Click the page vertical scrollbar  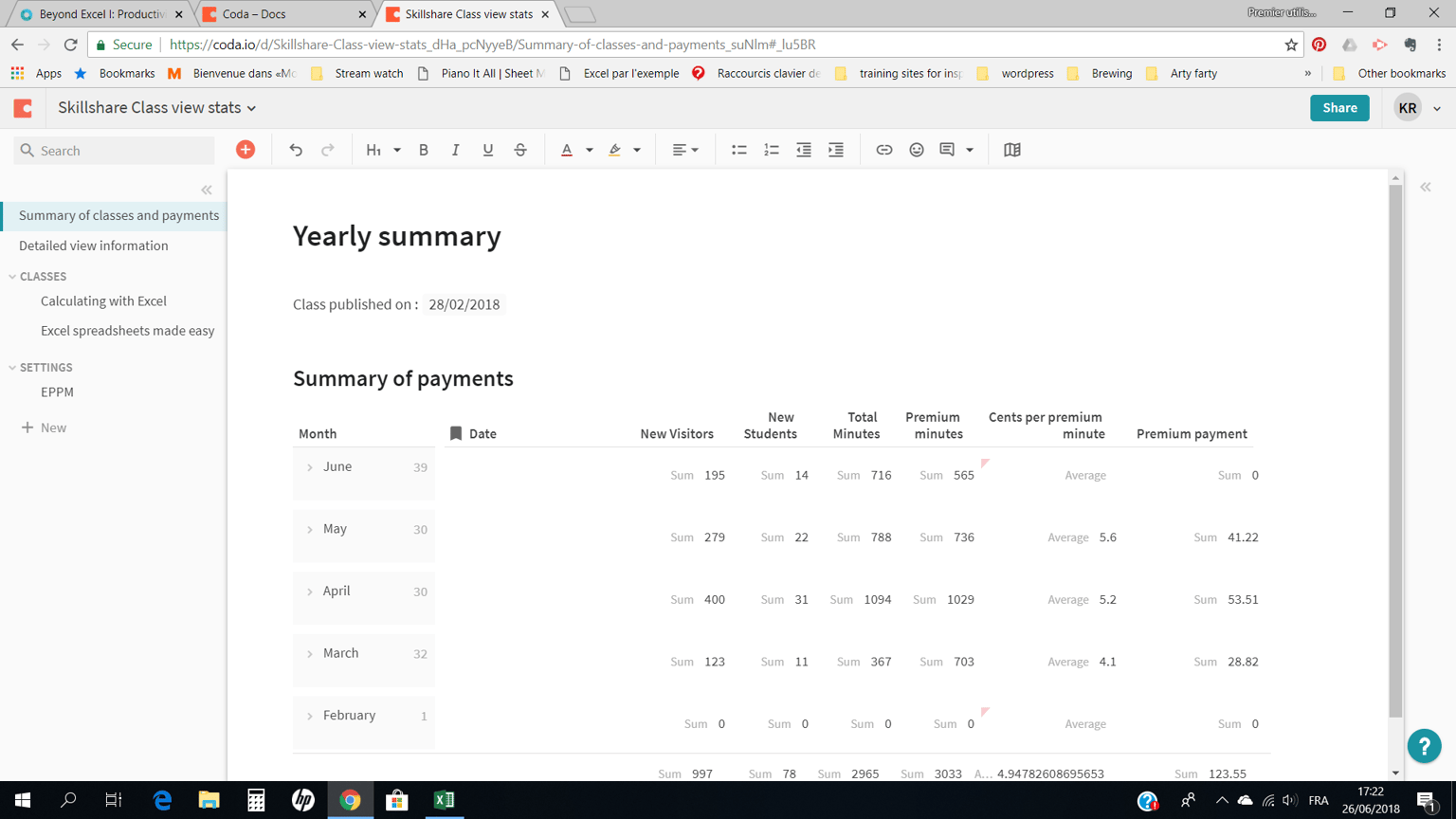point(1395,450)
